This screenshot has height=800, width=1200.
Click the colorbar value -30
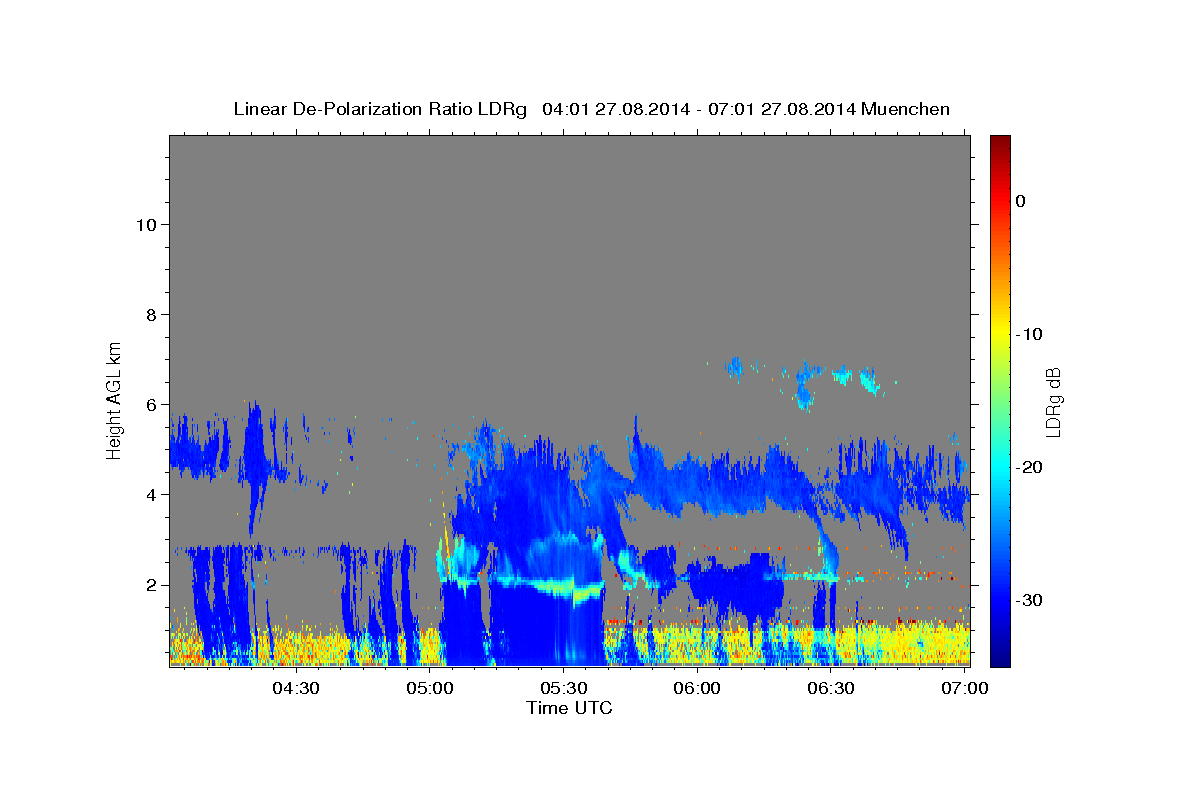coord(1029,600)
